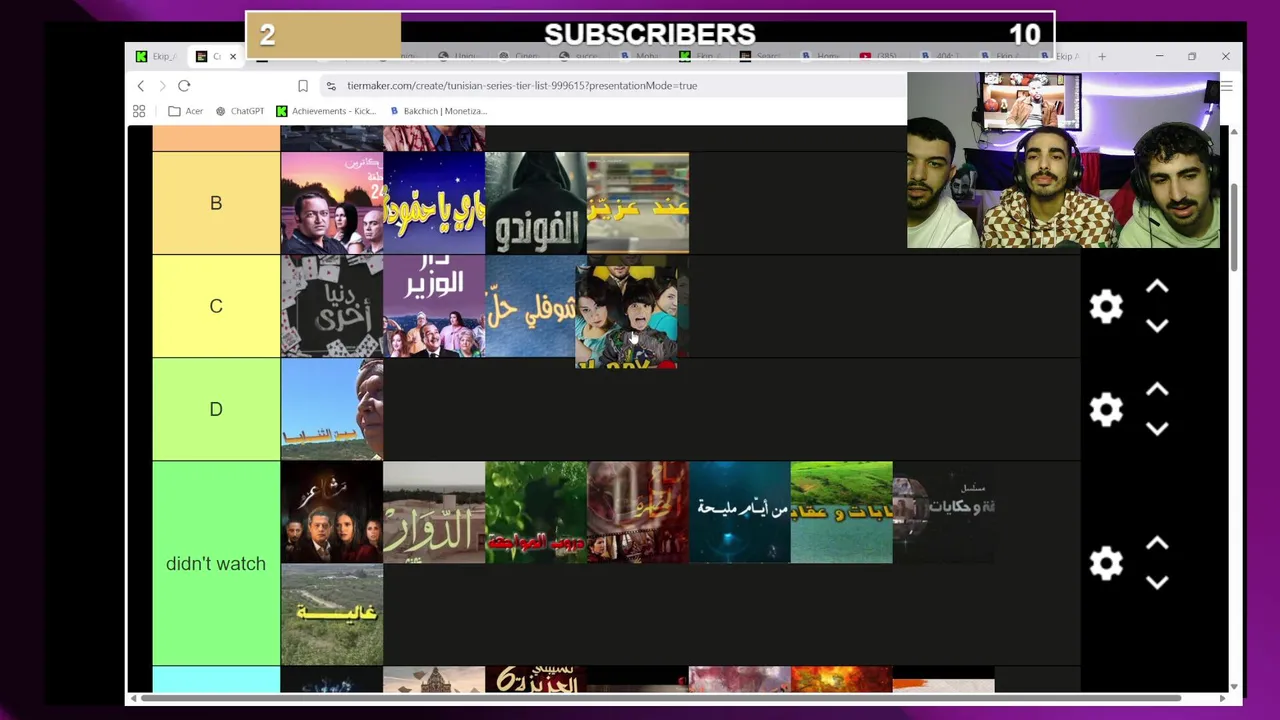
Task: Select the B tier label
Action: tap(216, 203)
